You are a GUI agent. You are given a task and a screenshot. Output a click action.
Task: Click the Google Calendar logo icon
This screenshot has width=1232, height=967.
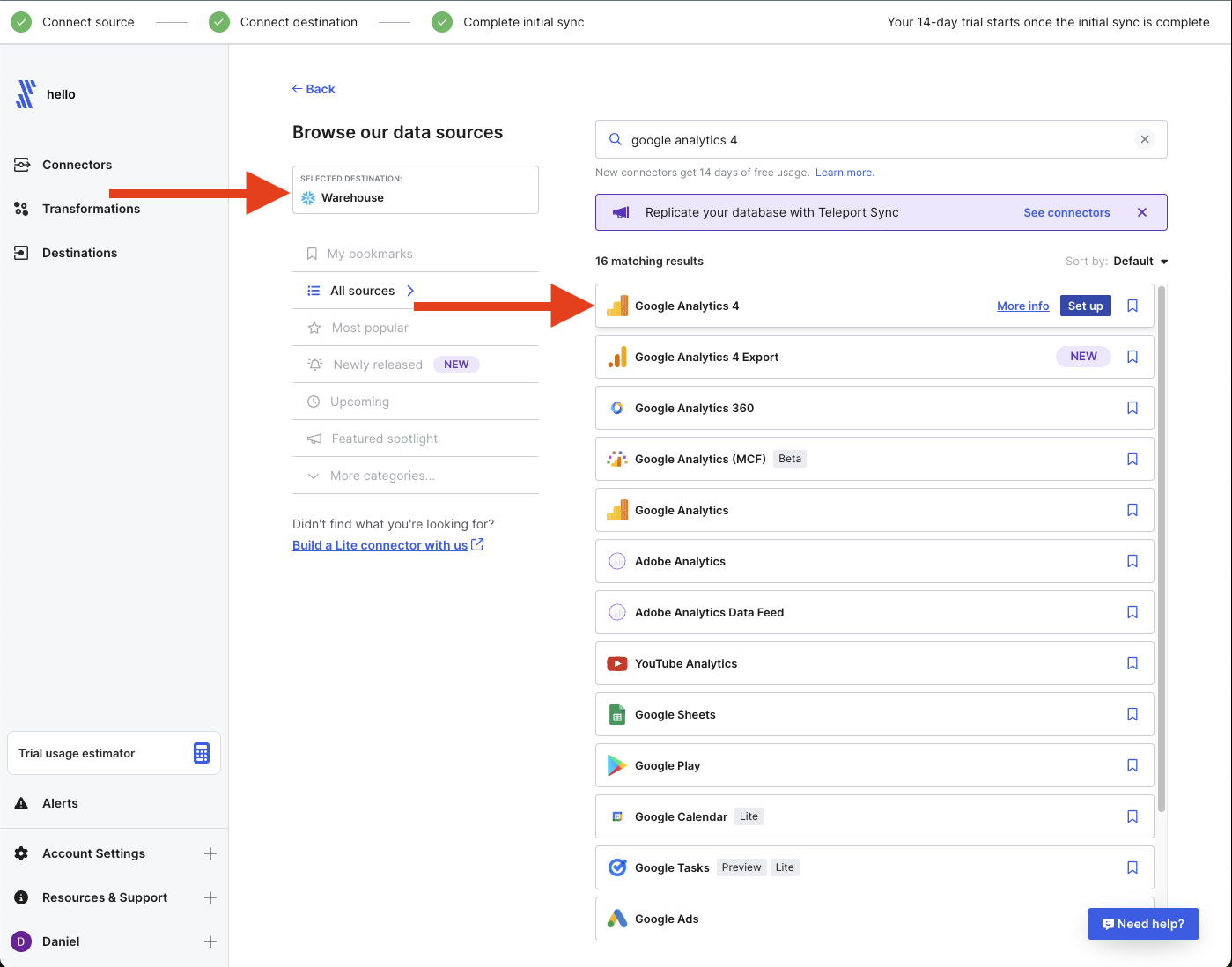pos(617,816)
